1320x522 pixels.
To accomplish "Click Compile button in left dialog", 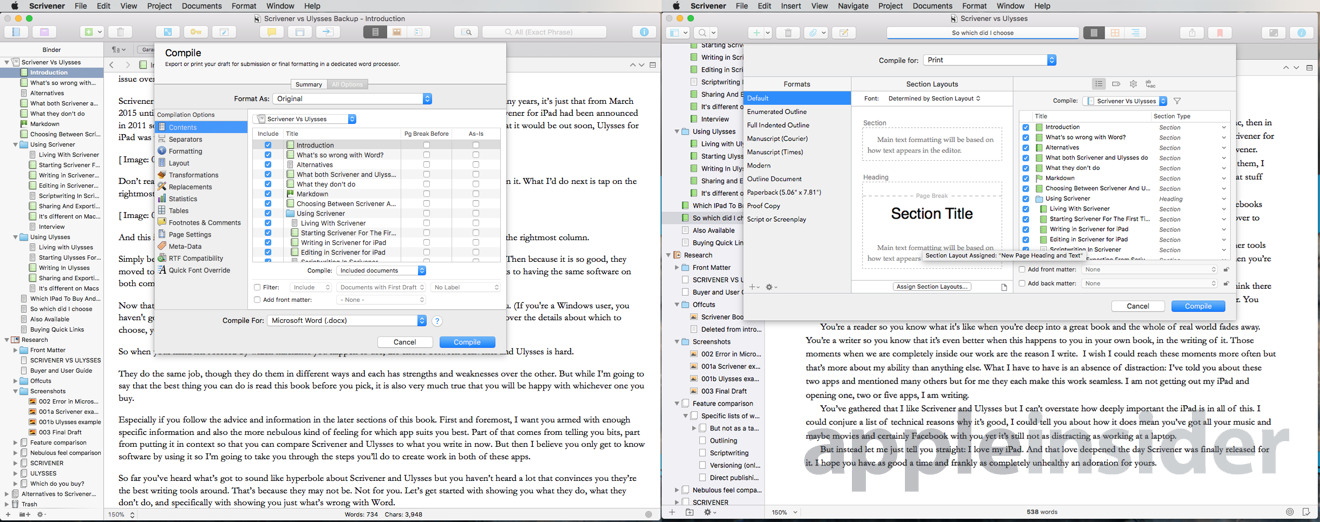I will click(467, 342).
